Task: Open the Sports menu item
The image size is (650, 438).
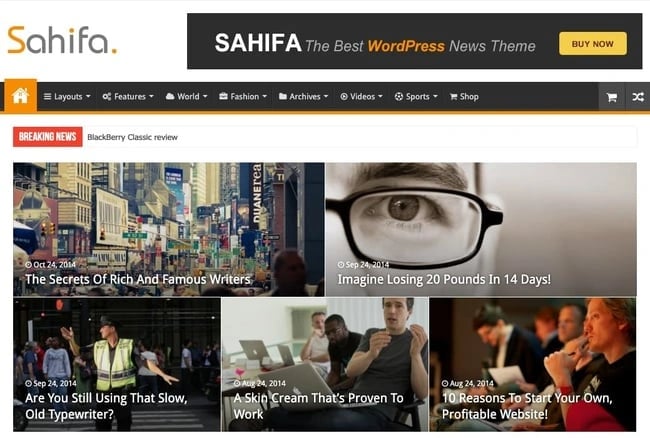Action: (416, 97)
